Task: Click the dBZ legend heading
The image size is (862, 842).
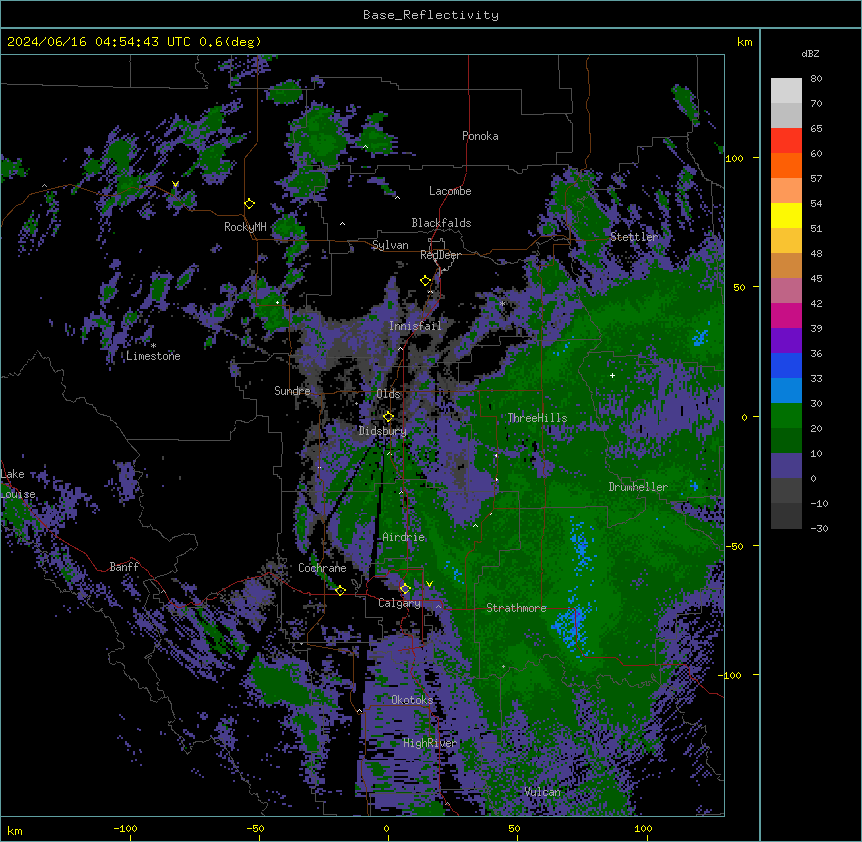Action: pos(810,53)
